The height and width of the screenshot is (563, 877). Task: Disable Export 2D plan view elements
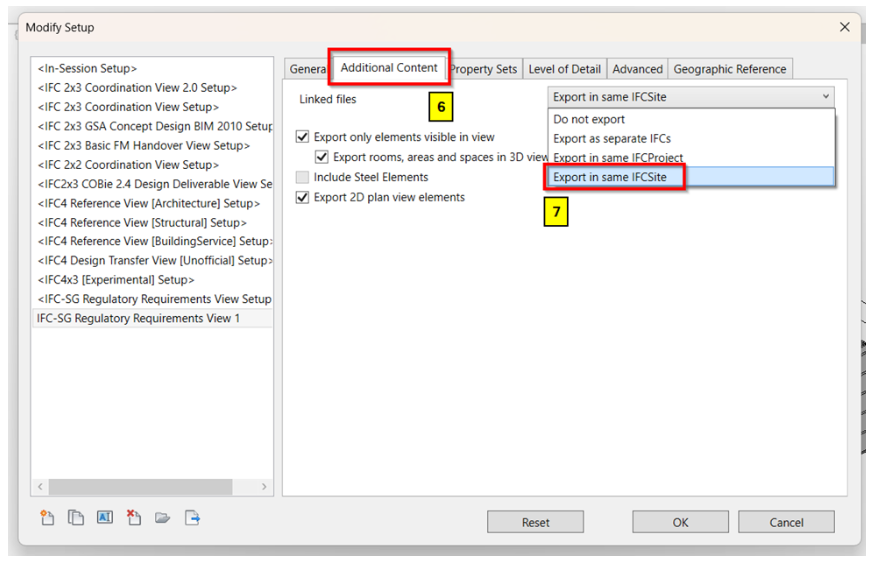(304, 198)
